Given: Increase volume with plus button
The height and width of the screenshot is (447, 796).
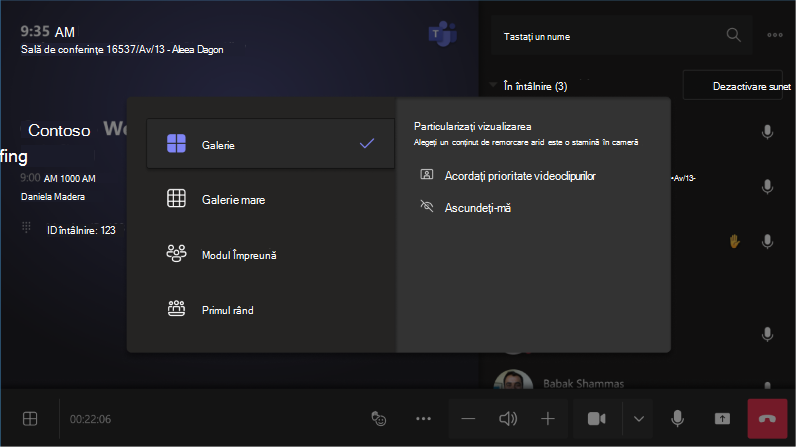Looking at the screenshot, I should click(547, 419).
